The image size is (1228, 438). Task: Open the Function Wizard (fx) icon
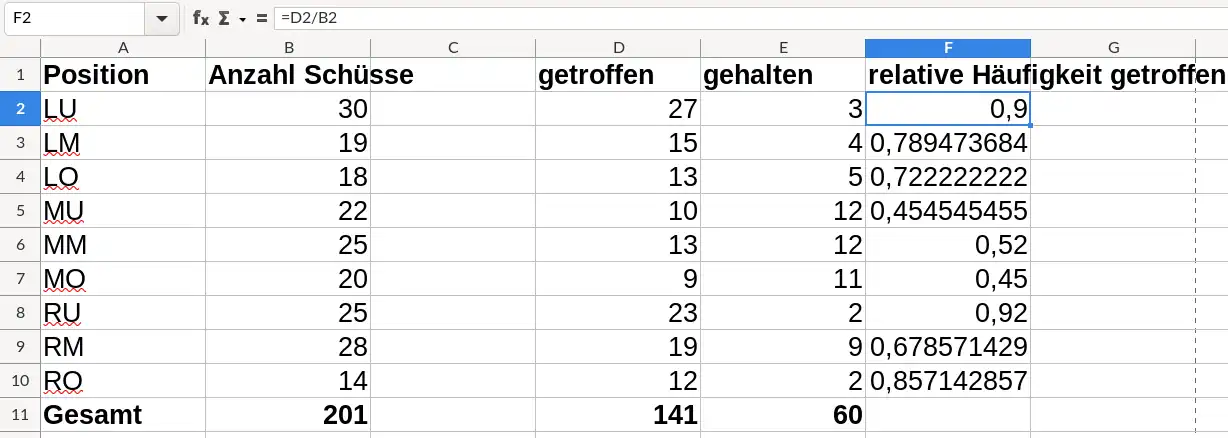coord(201,18)
